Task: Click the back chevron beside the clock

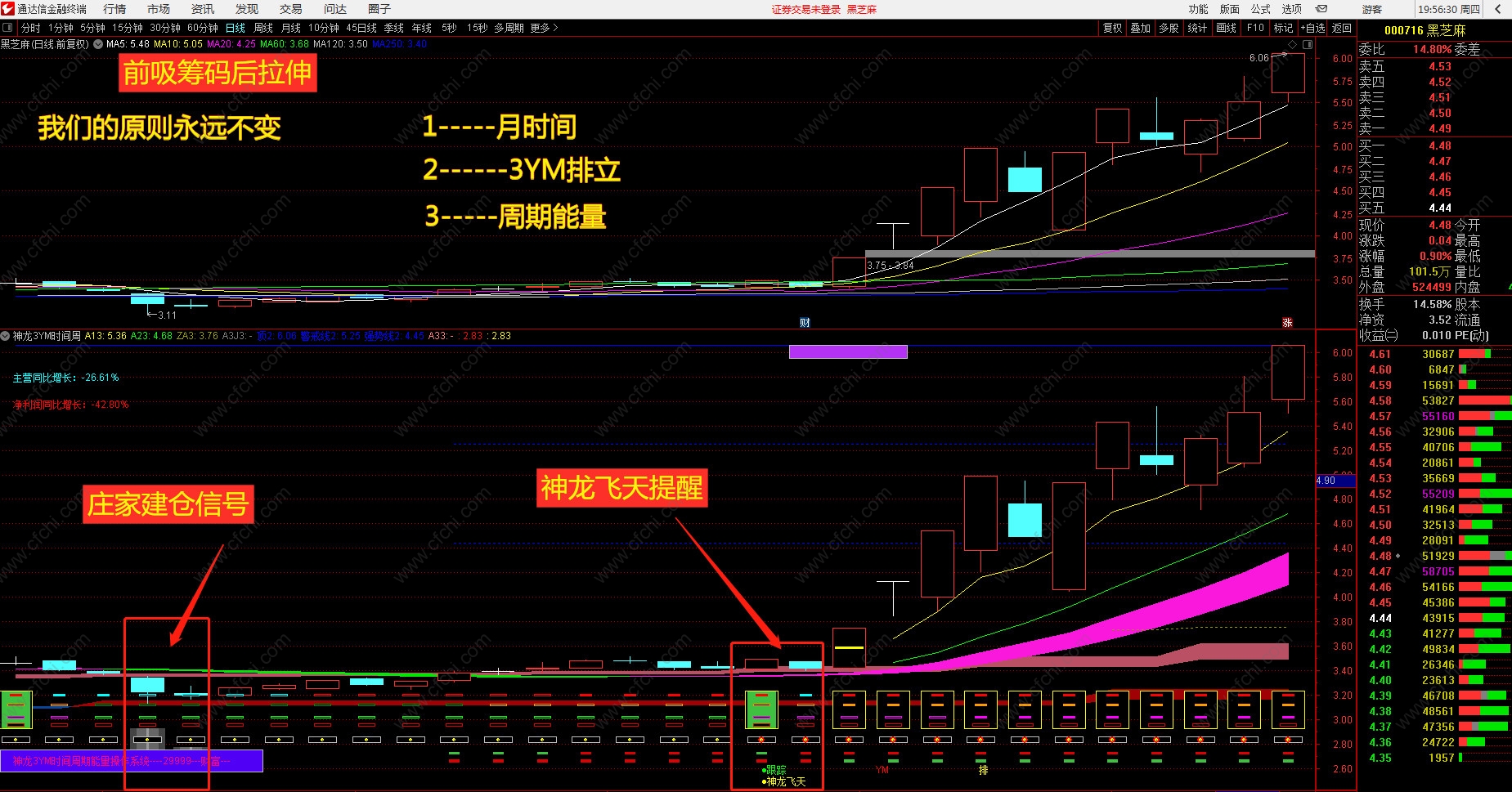Action: click(x=1497, y=9)
